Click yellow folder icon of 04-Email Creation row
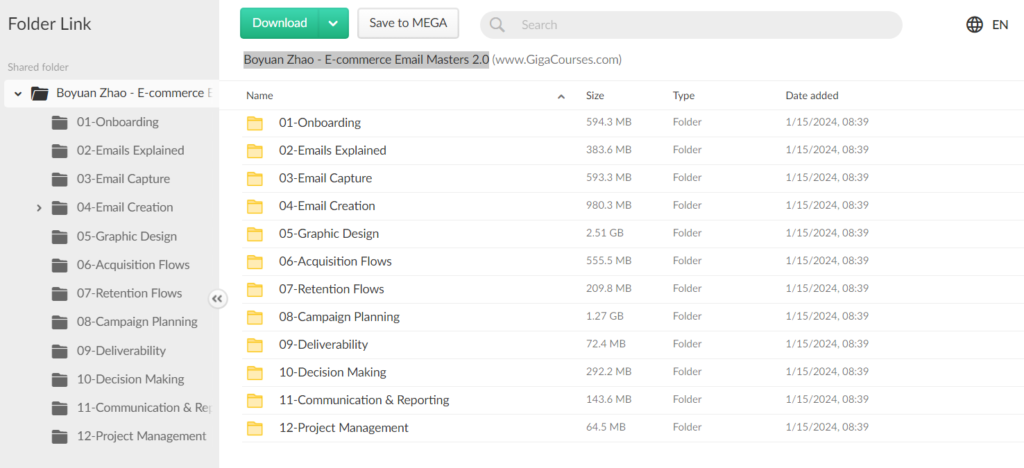Screen dimensions: 1024x468 (x=255, y=206)
